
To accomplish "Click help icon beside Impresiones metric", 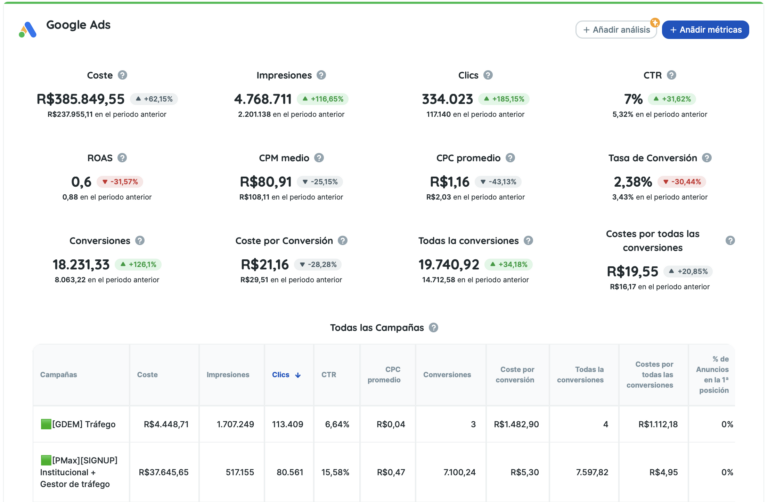I will [x=321, y=75].
